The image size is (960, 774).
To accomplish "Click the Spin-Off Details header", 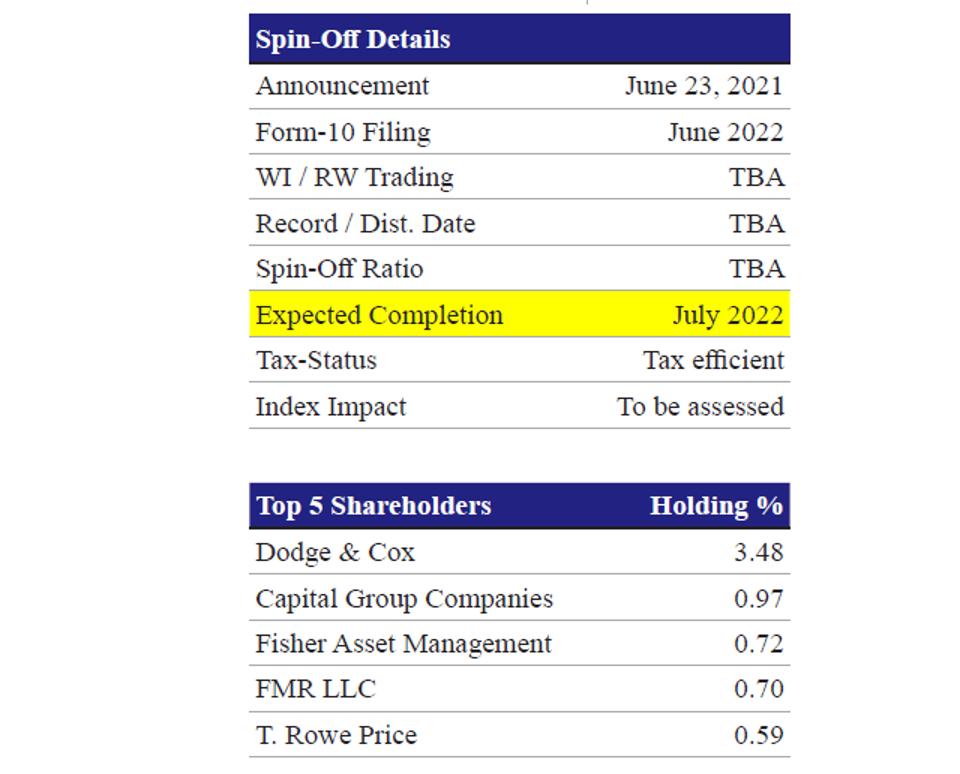I will point(353,40).
